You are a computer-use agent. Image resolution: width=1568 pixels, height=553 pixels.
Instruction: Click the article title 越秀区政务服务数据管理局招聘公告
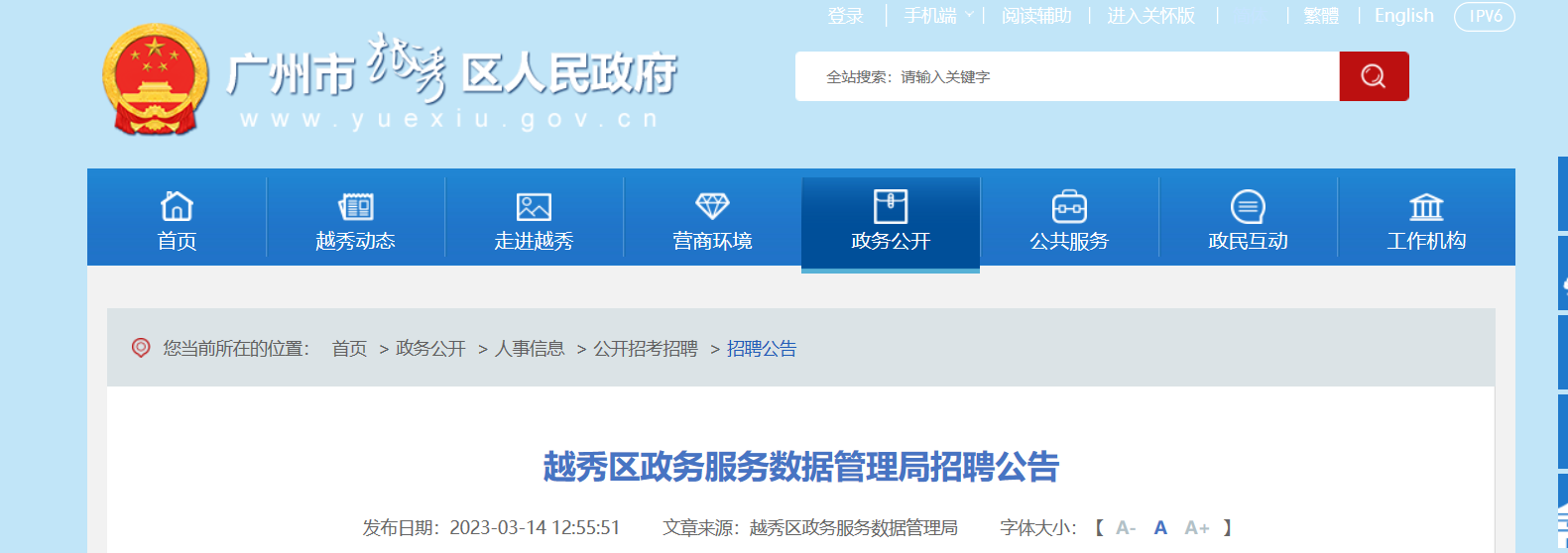801,467
